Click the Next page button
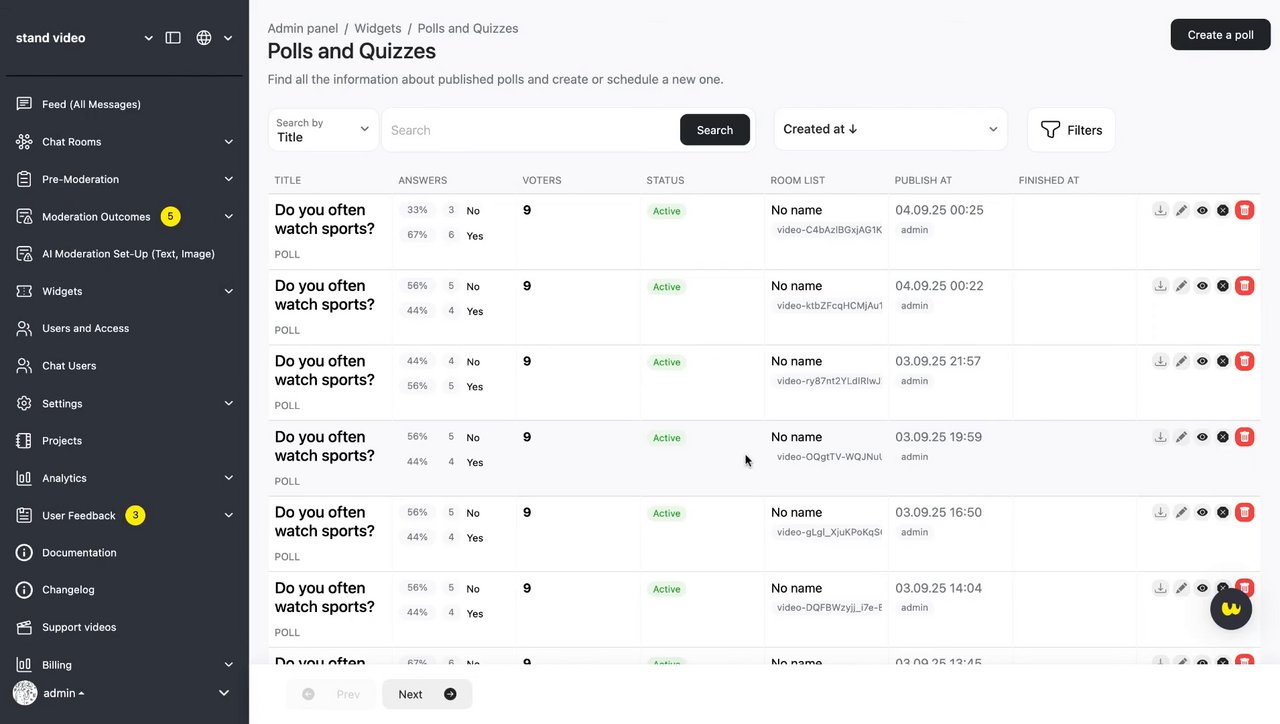Image resolution: width=1280 pixels, height=724 pixels. point(427,694)
